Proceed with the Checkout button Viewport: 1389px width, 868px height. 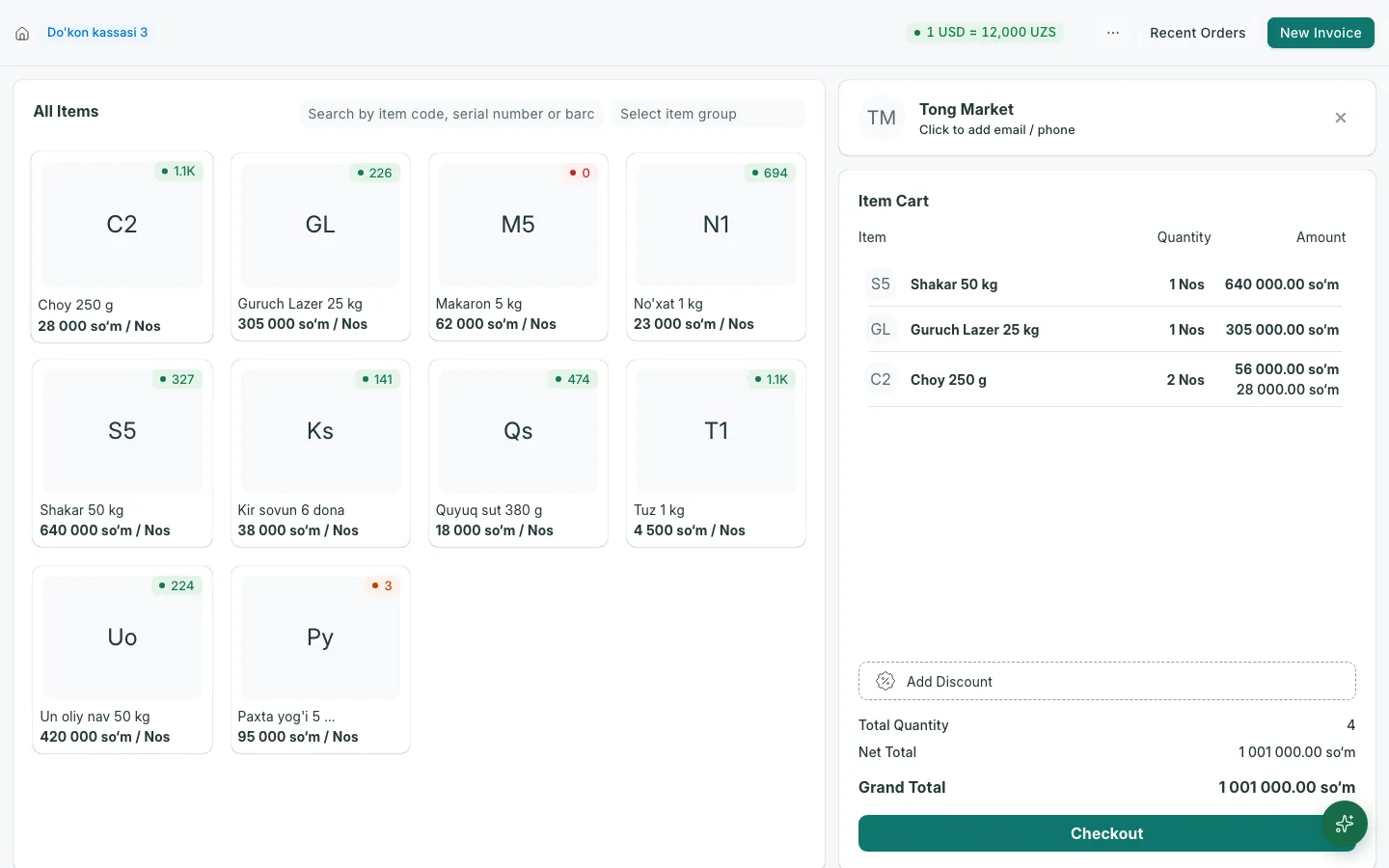[1107, 833]
